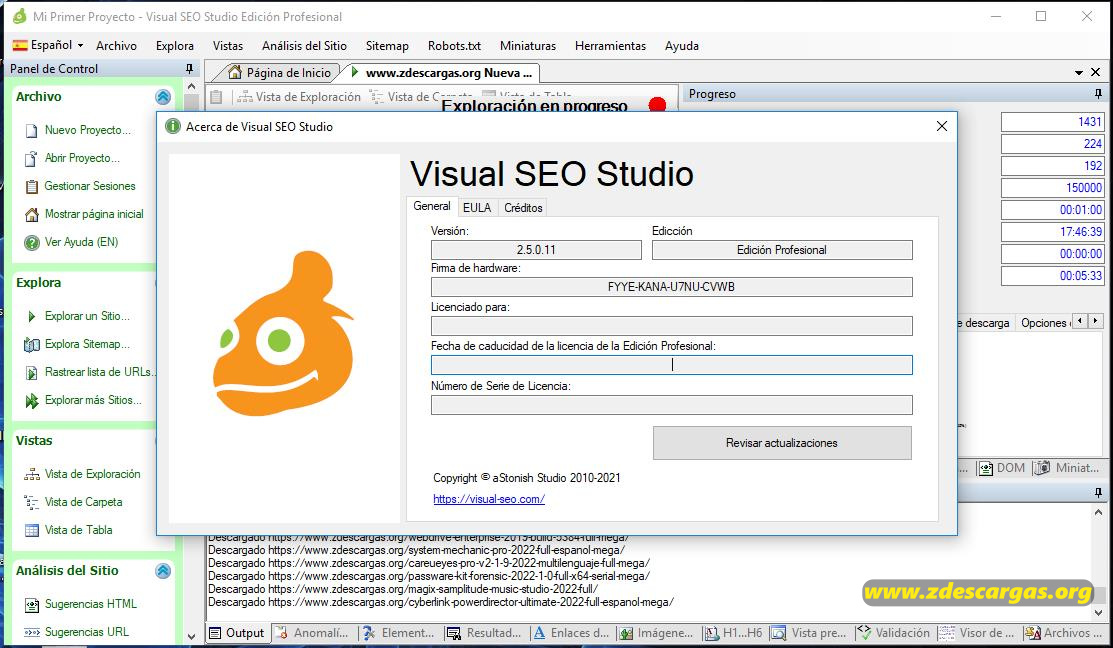Click the Rastrear lista de URLs icon
The width and height of the screenshot is (1113, 648).
pyautogui.click(x=31, y=373)
